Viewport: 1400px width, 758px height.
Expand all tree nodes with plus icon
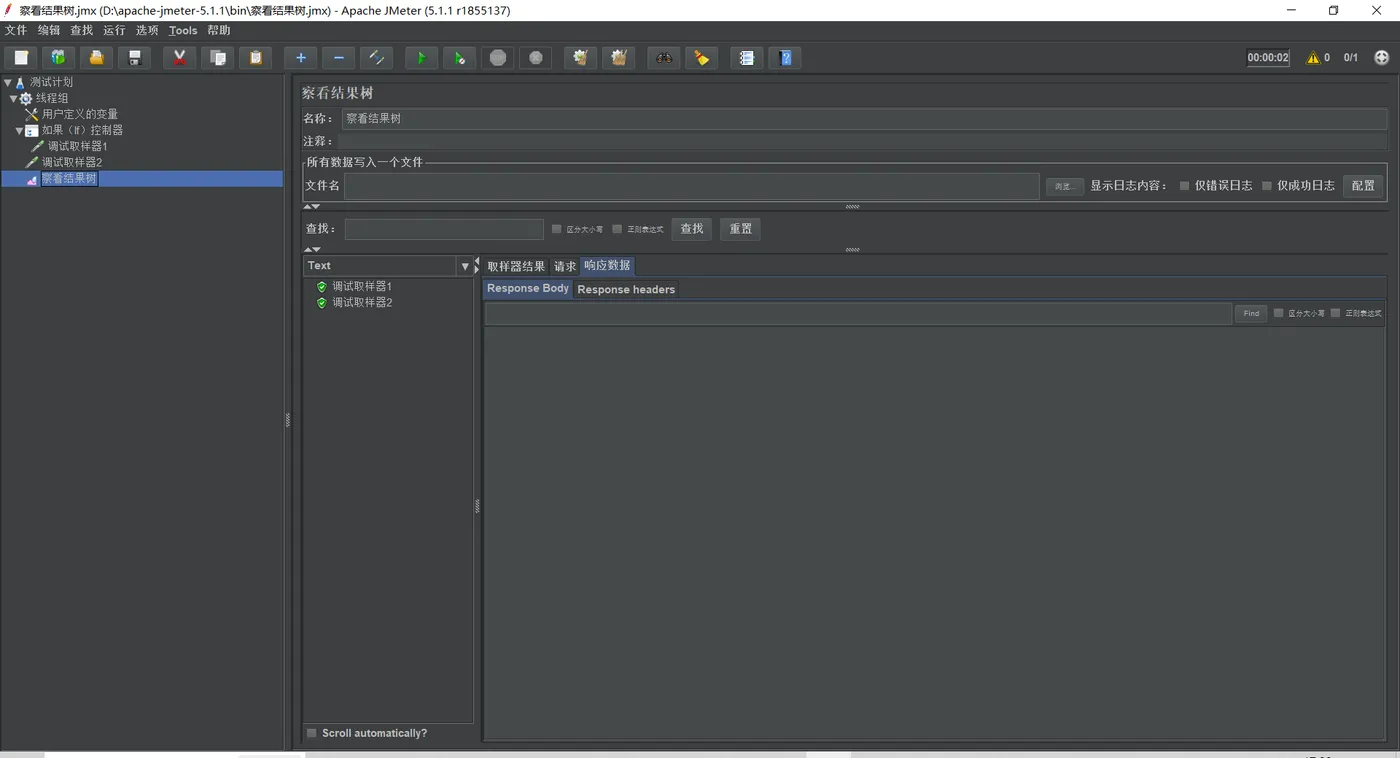tap(300, 58)
